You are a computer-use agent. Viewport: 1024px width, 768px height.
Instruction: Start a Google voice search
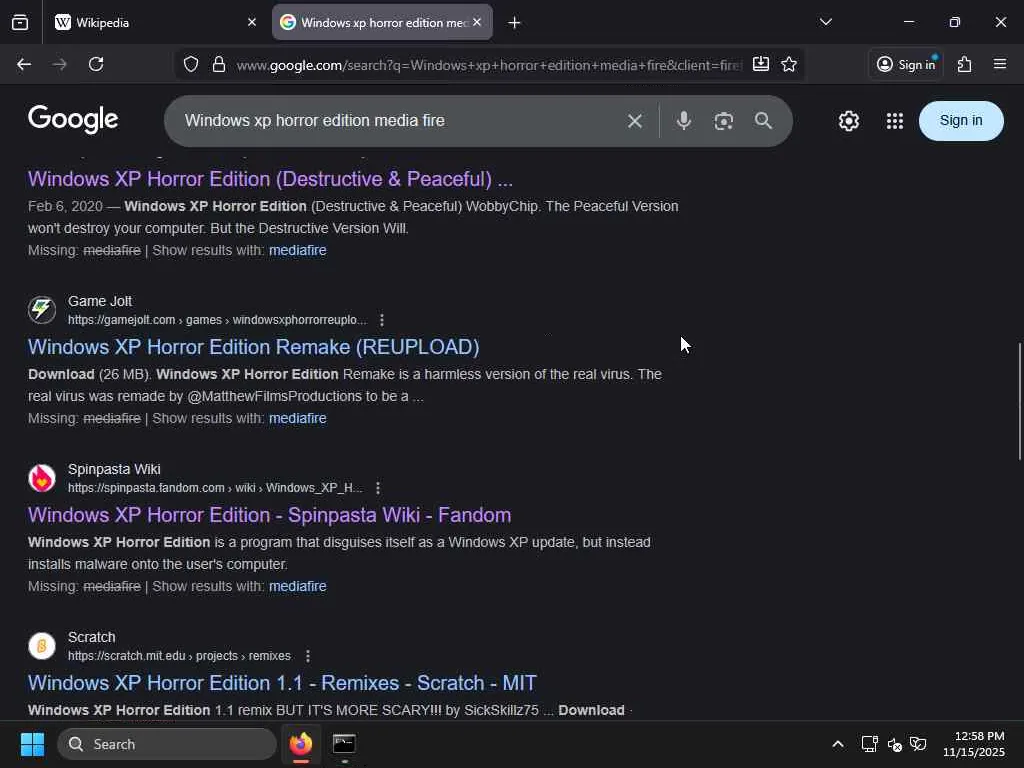click(x=684, y=121)
